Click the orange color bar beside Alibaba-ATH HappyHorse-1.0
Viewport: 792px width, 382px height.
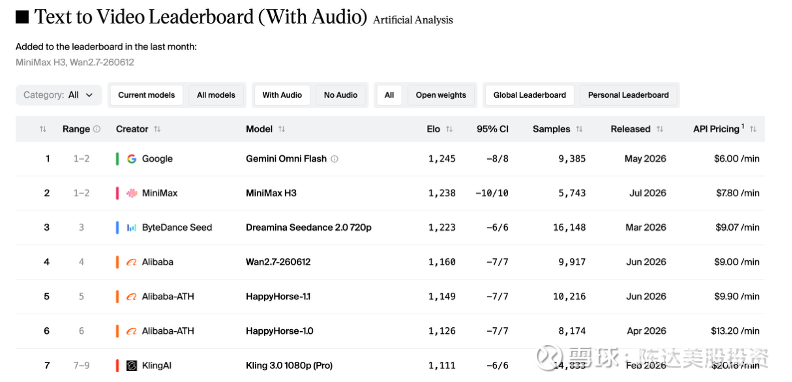[117, 331]
